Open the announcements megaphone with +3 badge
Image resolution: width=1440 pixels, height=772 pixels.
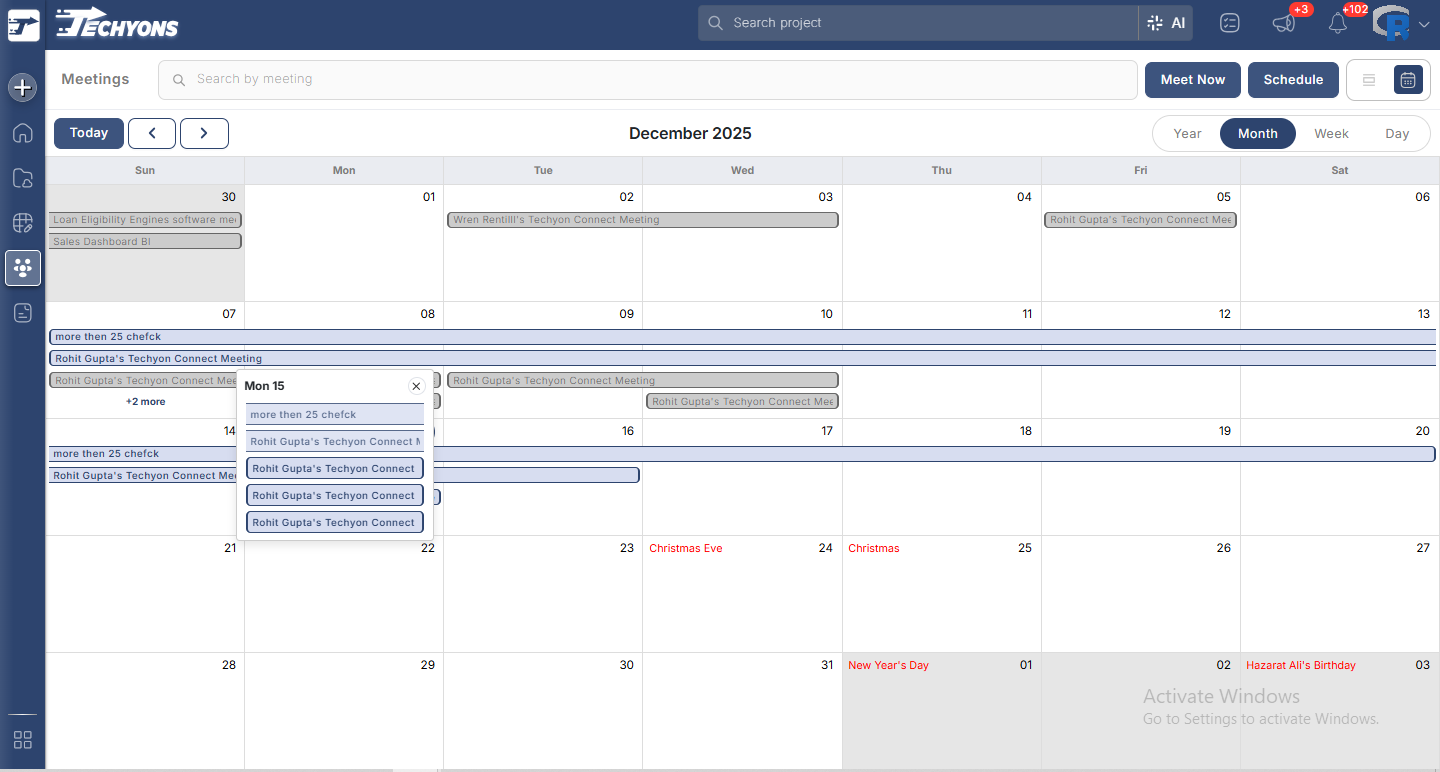[1283, 22]
